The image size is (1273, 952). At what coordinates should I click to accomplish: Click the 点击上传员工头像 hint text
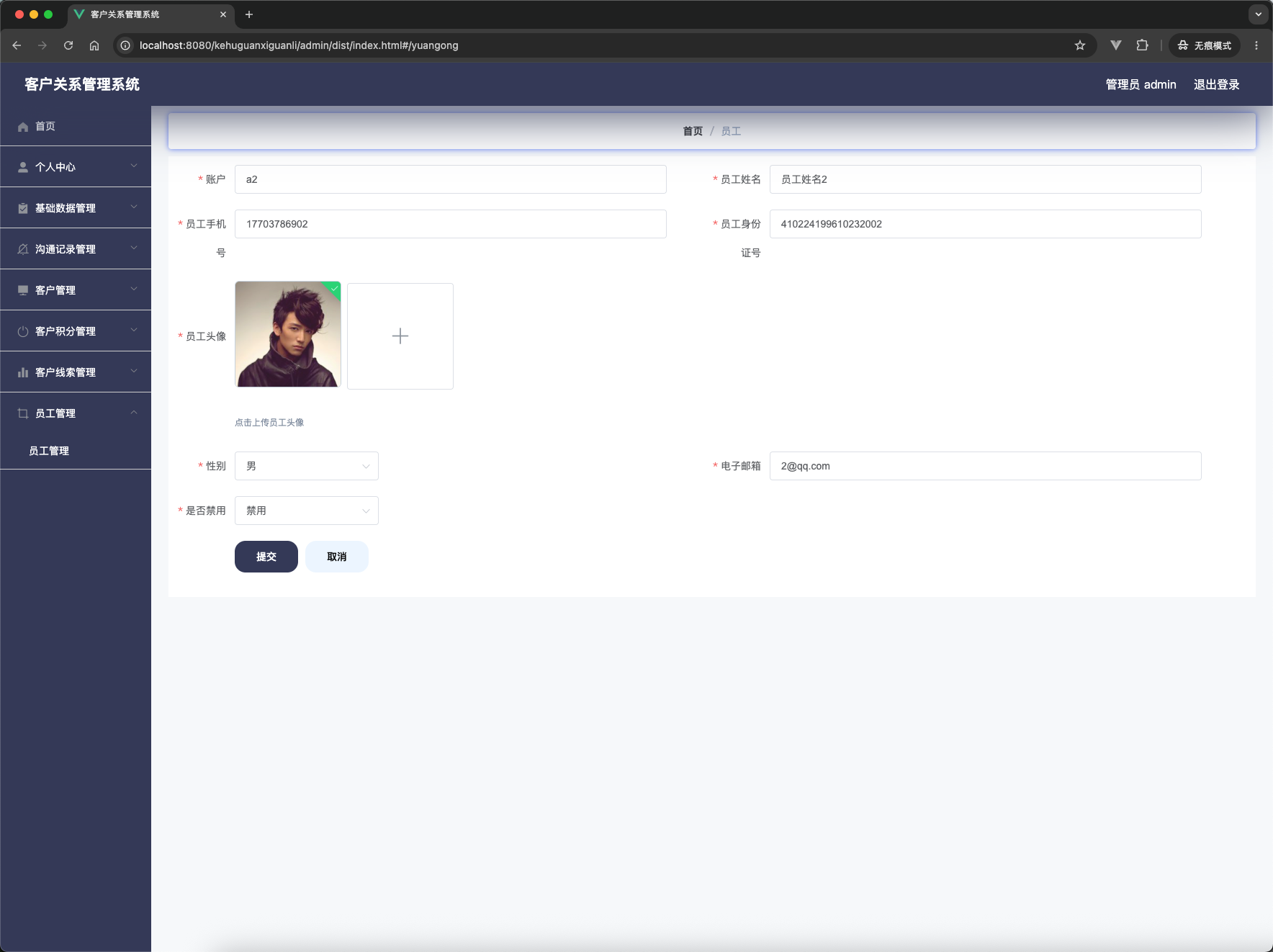[269, 423]
